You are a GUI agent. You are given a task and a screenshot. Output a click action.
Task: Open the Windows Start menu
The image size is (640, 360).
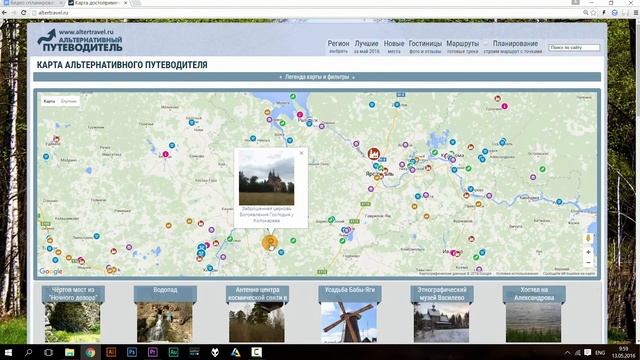click(x=8, y=352)
